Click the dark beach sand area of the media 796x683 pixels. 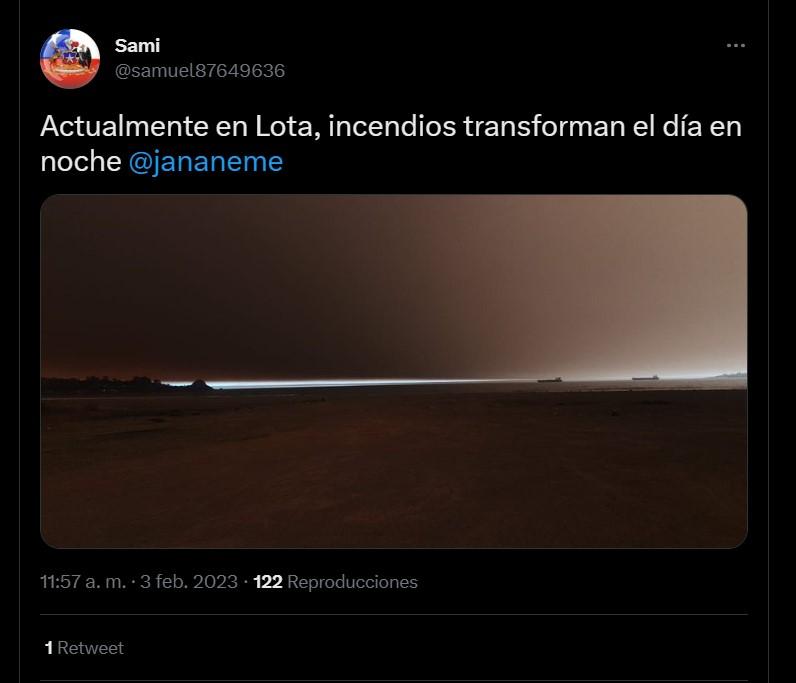coord(393,470)
